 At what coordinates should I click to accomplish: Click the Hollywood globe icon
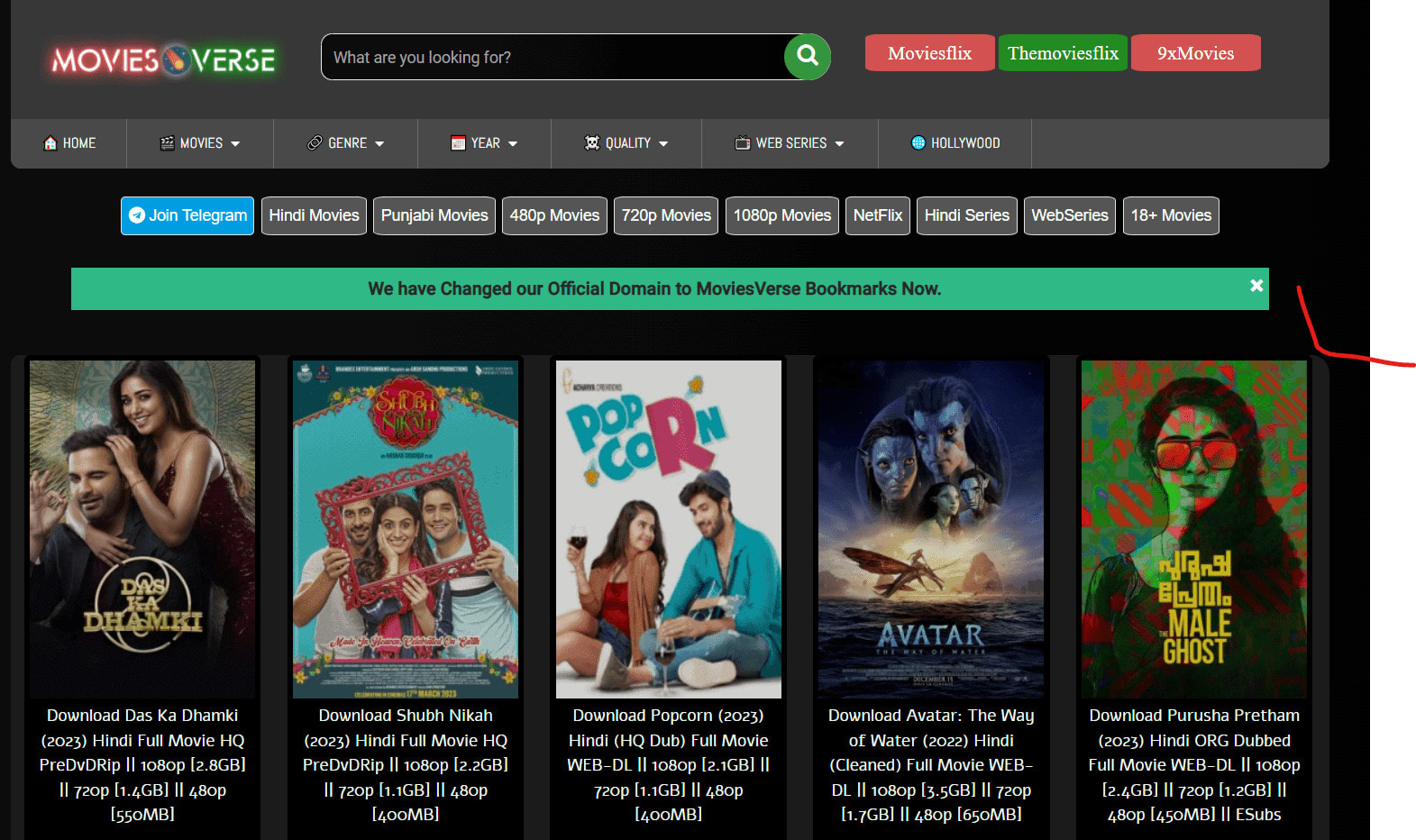click(918, 143)
